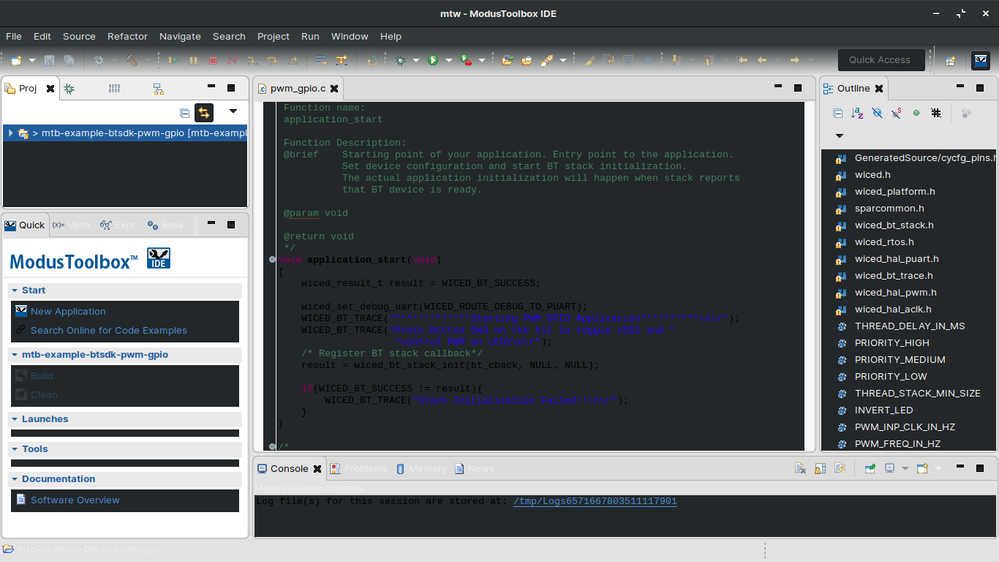
Task: Collapse all items in Outline view
Action: pyautogui.click(x=838, y=113)
